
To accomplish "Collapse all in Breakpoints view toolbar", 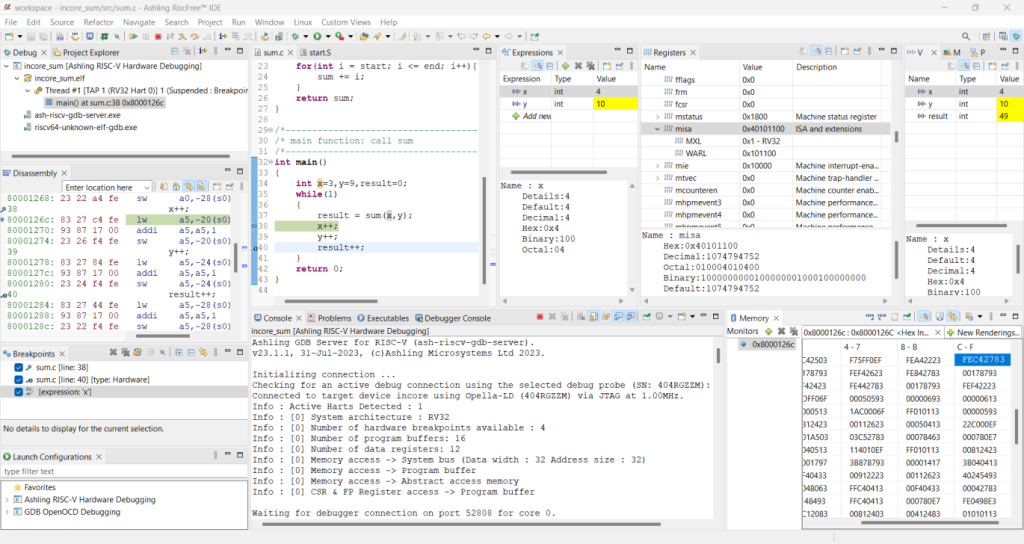I will click(191, 353).
